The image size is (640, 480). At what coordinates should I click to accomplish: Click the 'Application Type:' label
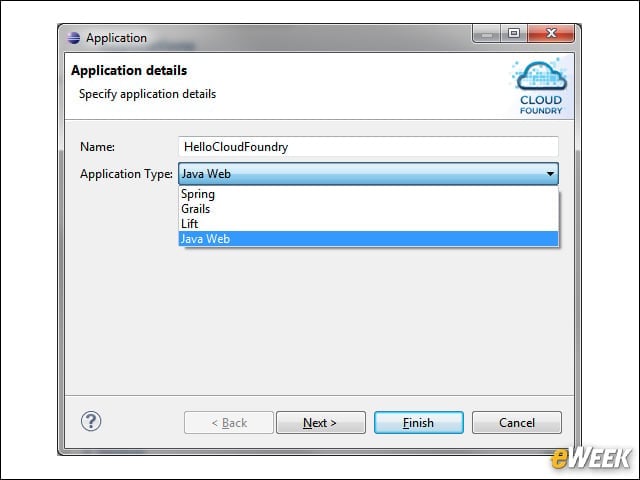(x=126, y=174)
